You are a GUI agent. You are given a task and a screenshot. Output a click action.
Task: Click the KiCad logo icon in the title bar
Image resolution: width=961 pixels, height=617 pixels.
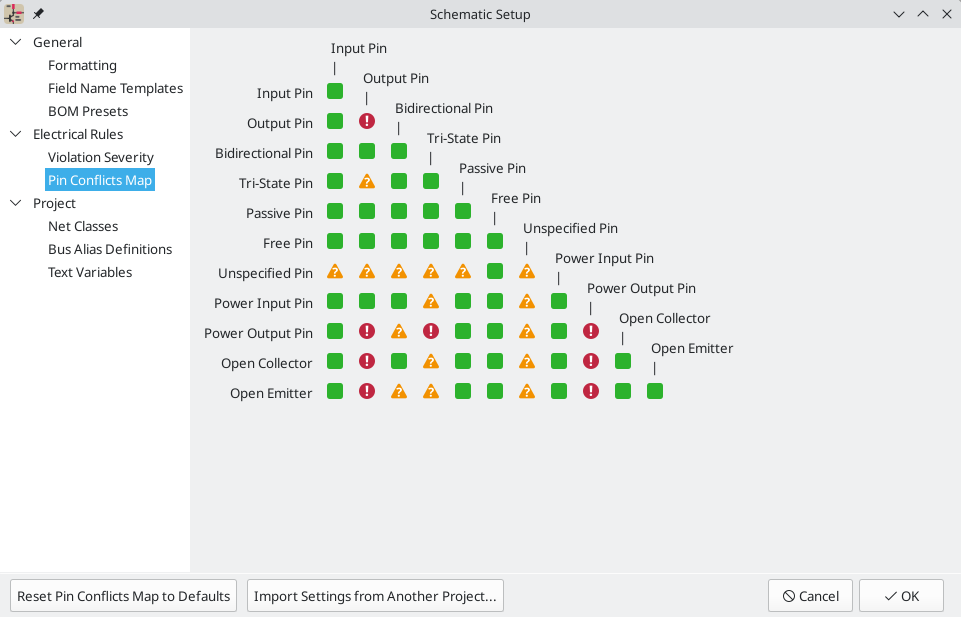point(14,14)
